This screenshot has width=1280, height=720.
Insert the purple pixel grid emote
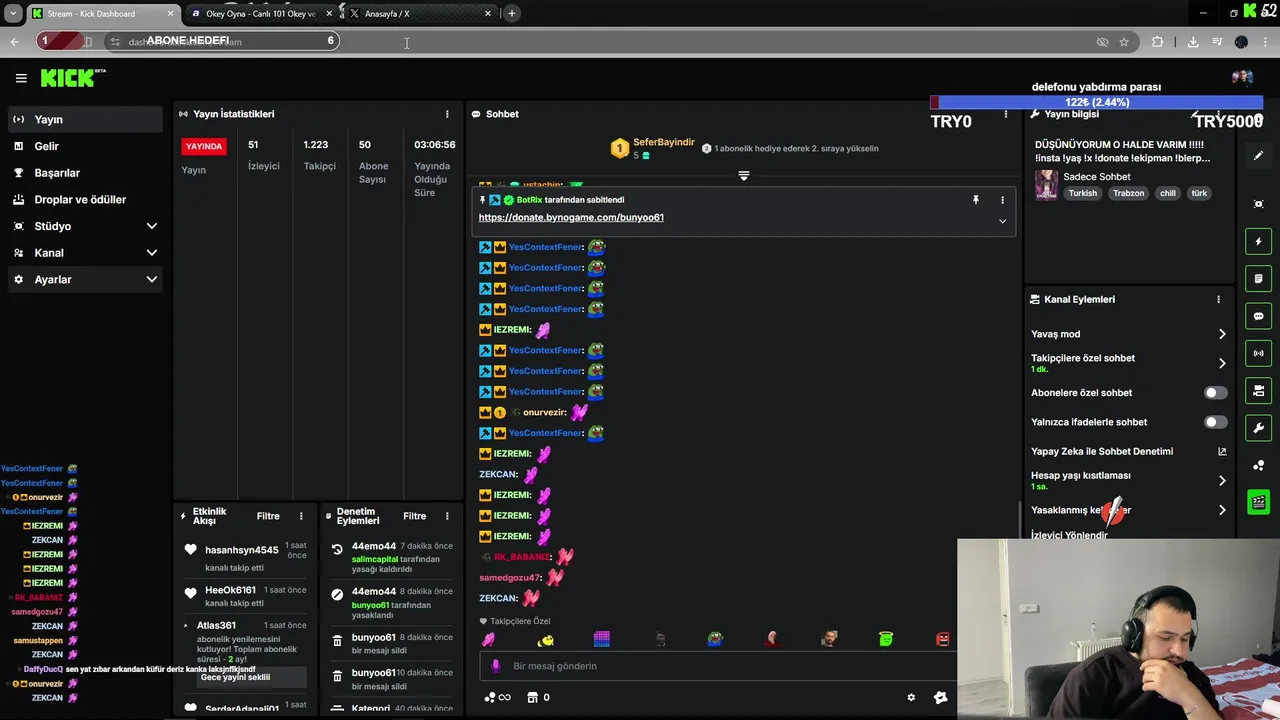tap(601, 639)
